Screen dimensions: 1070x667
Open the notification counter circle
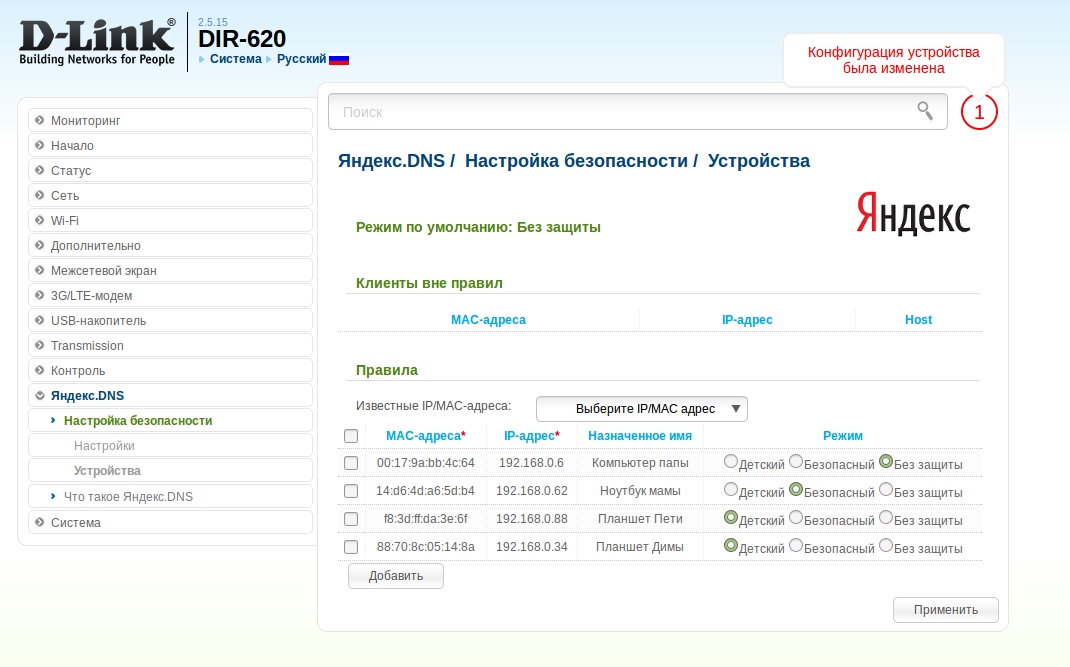coord(979,112)
